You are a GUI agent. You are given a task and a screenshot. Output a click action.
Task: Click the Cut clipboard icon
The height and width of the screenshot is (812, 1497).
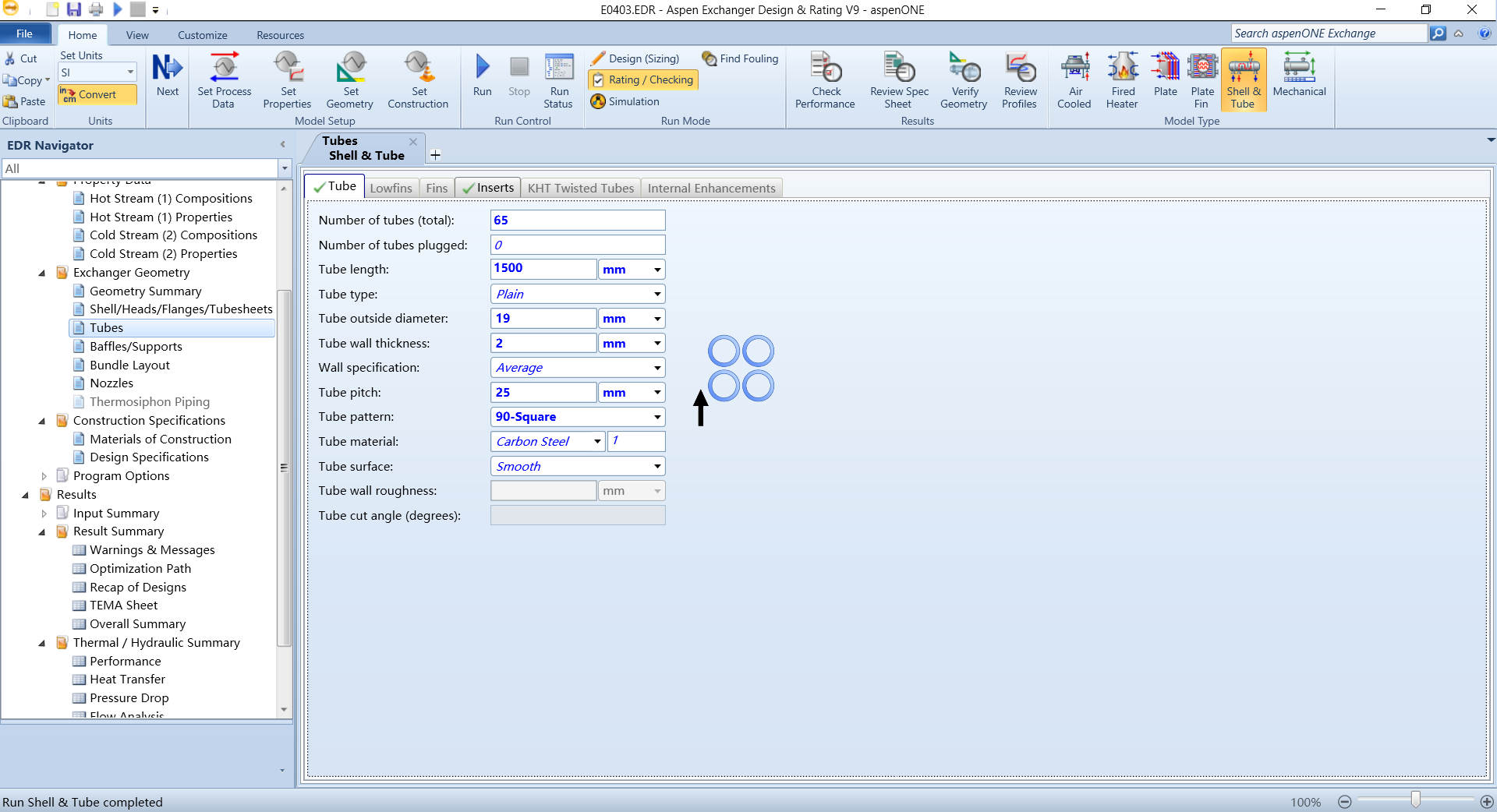(x=9, y=58)
